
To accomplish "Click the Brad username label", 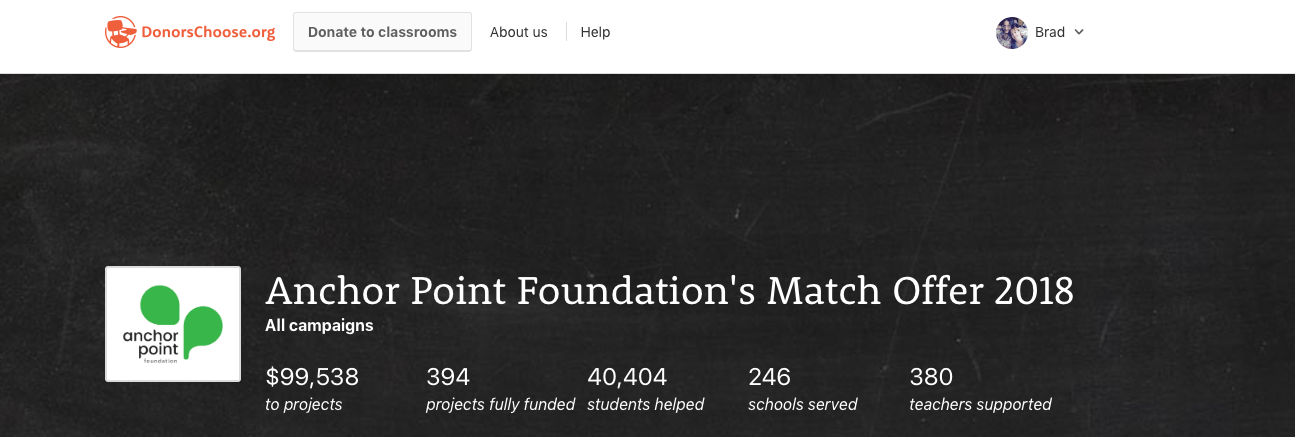I will pos(1049,32).
